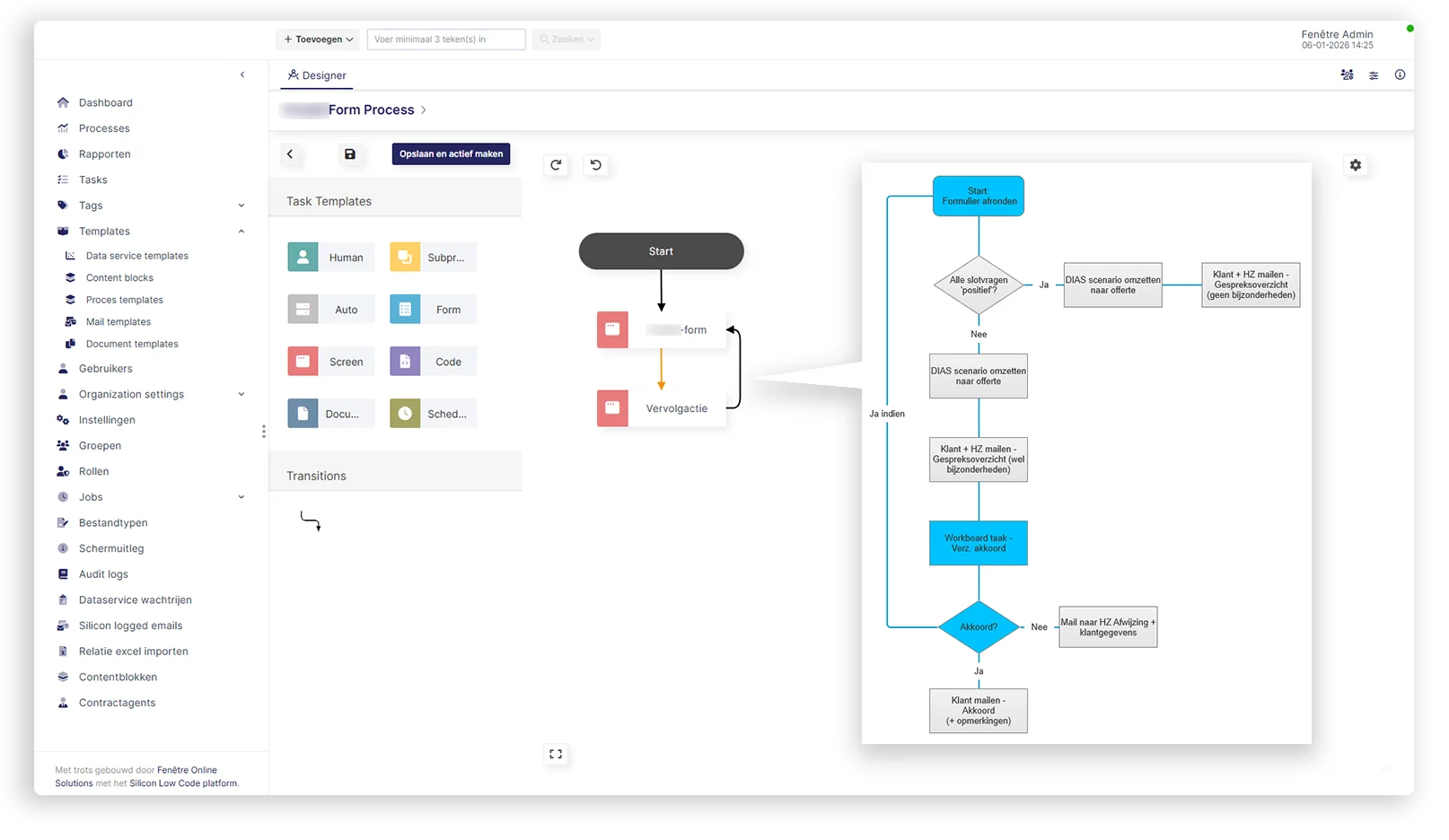This screenshot has height=840, width=1449.
Task: Expand the Jobs menu section
Action: click(x=241, y=498)
